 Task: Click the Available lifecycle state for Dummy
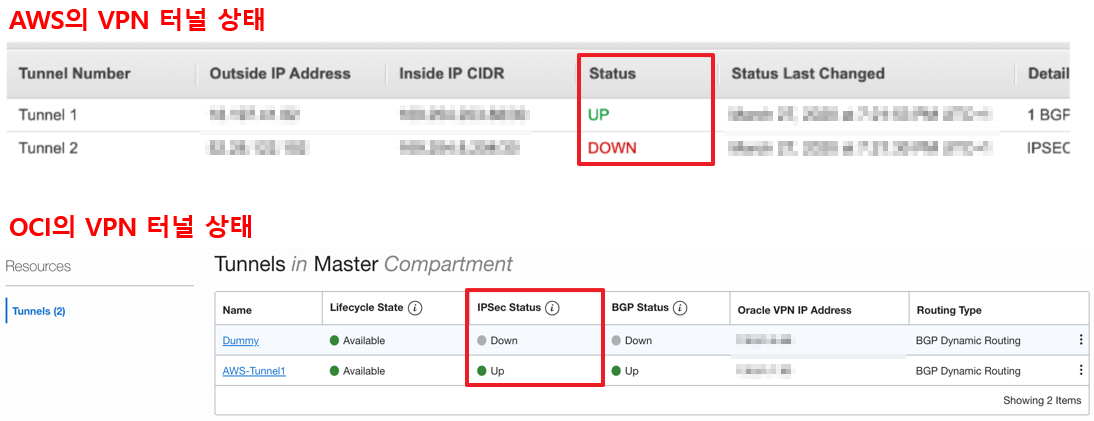(357, 341)
